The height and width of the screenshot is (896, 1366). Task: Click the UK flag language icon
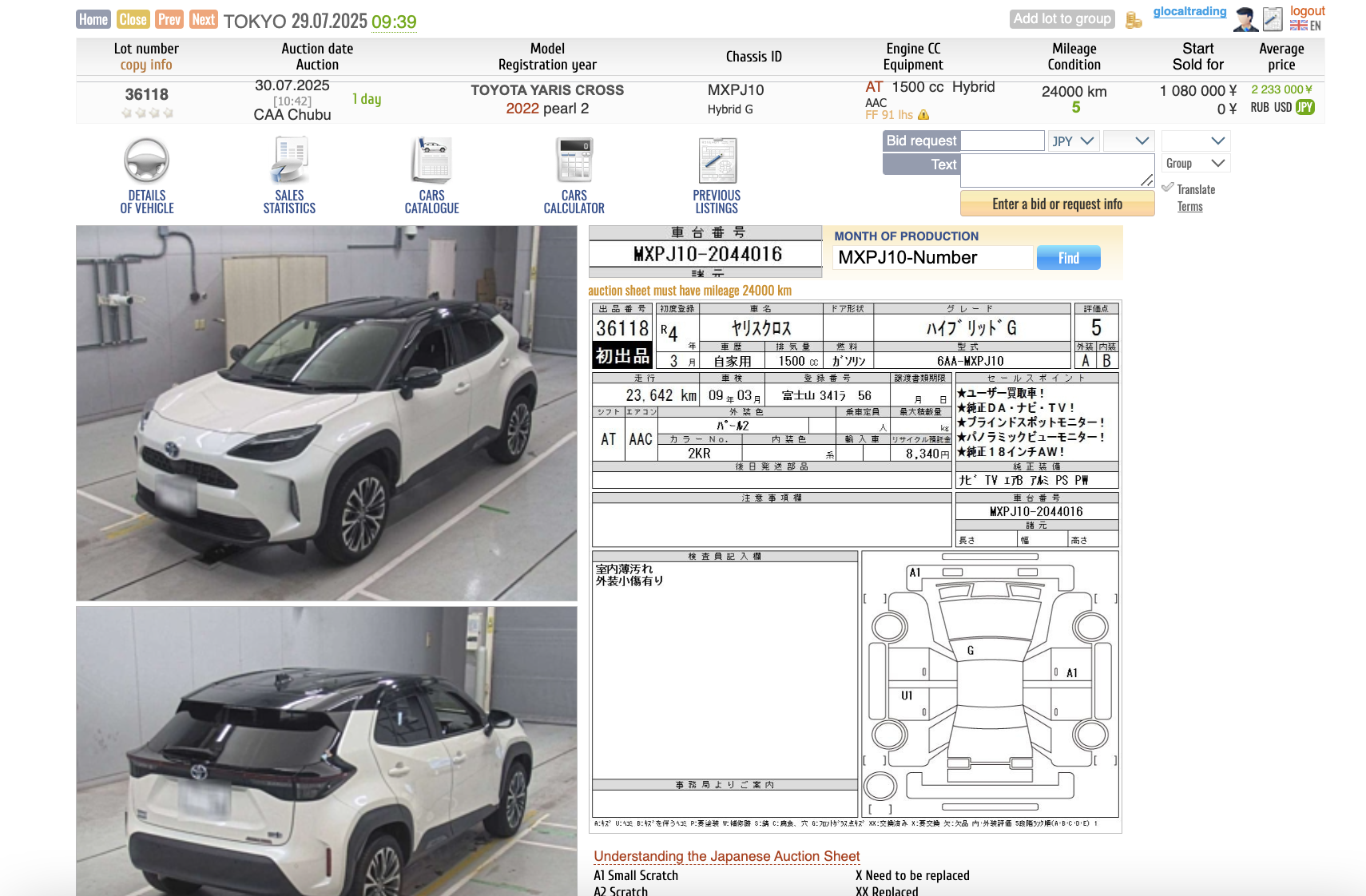click(1298, 26)
